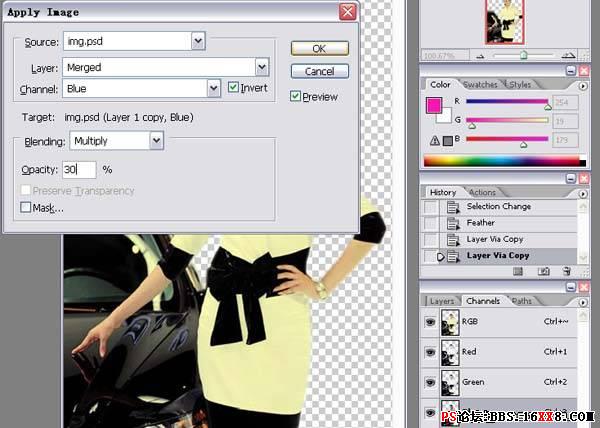
Task: Open the Blending mode dropdown showing Multiply
Action: 117,141
